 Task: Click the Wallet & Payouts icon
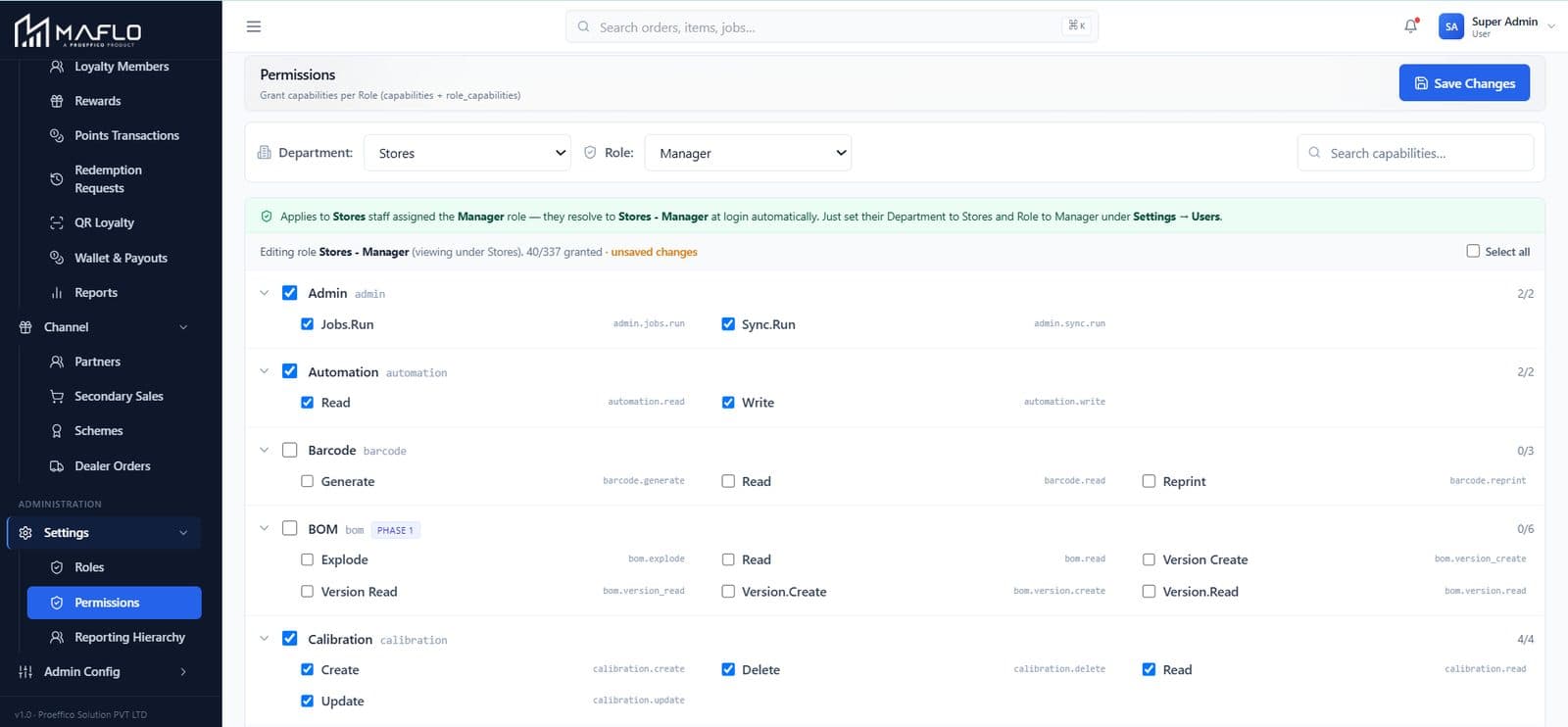[57, 258]
